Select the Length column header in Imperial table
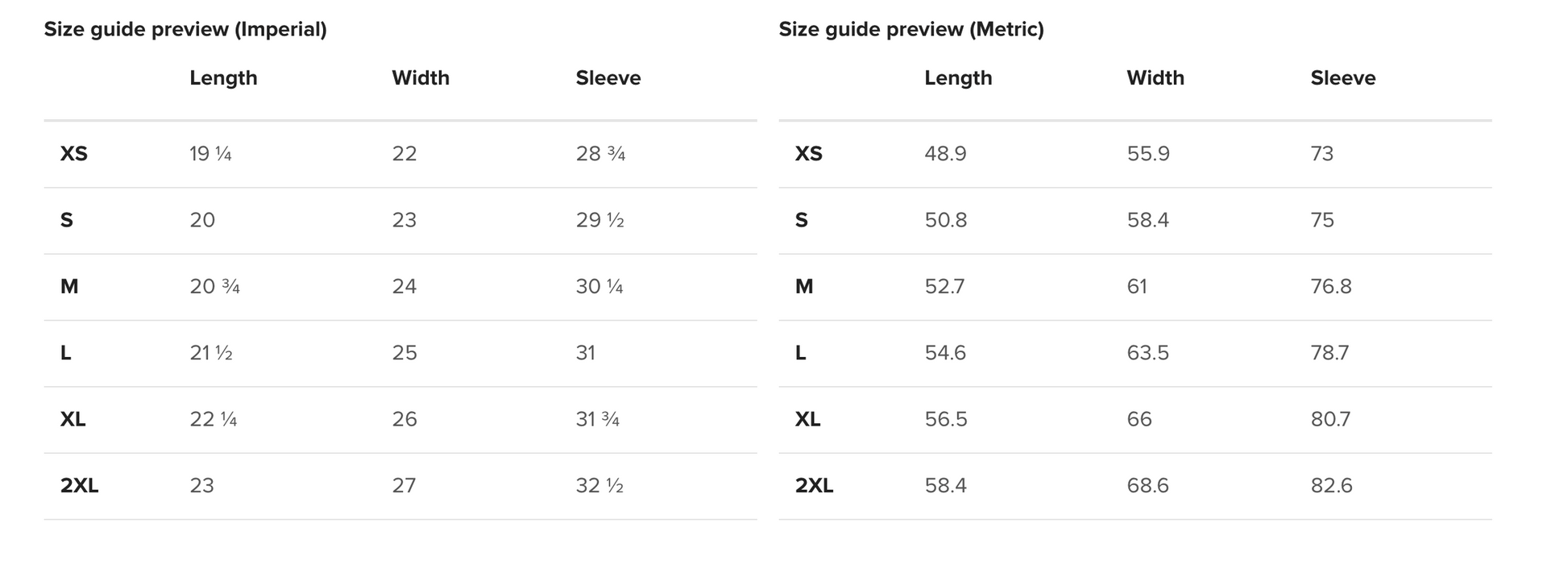Screen dimensions: 1568x573 click(x=223, y=78)
